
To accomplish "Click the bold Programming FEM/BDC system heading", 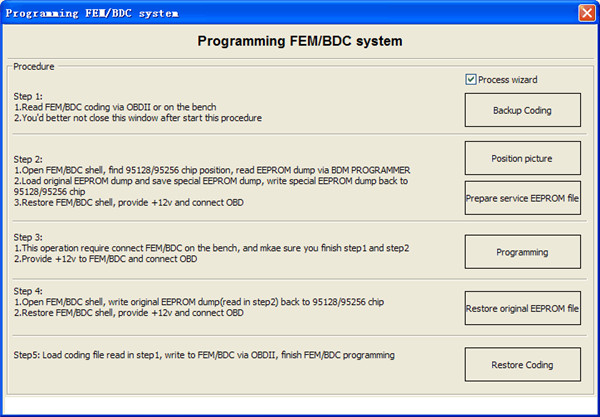I will (300, 42).
